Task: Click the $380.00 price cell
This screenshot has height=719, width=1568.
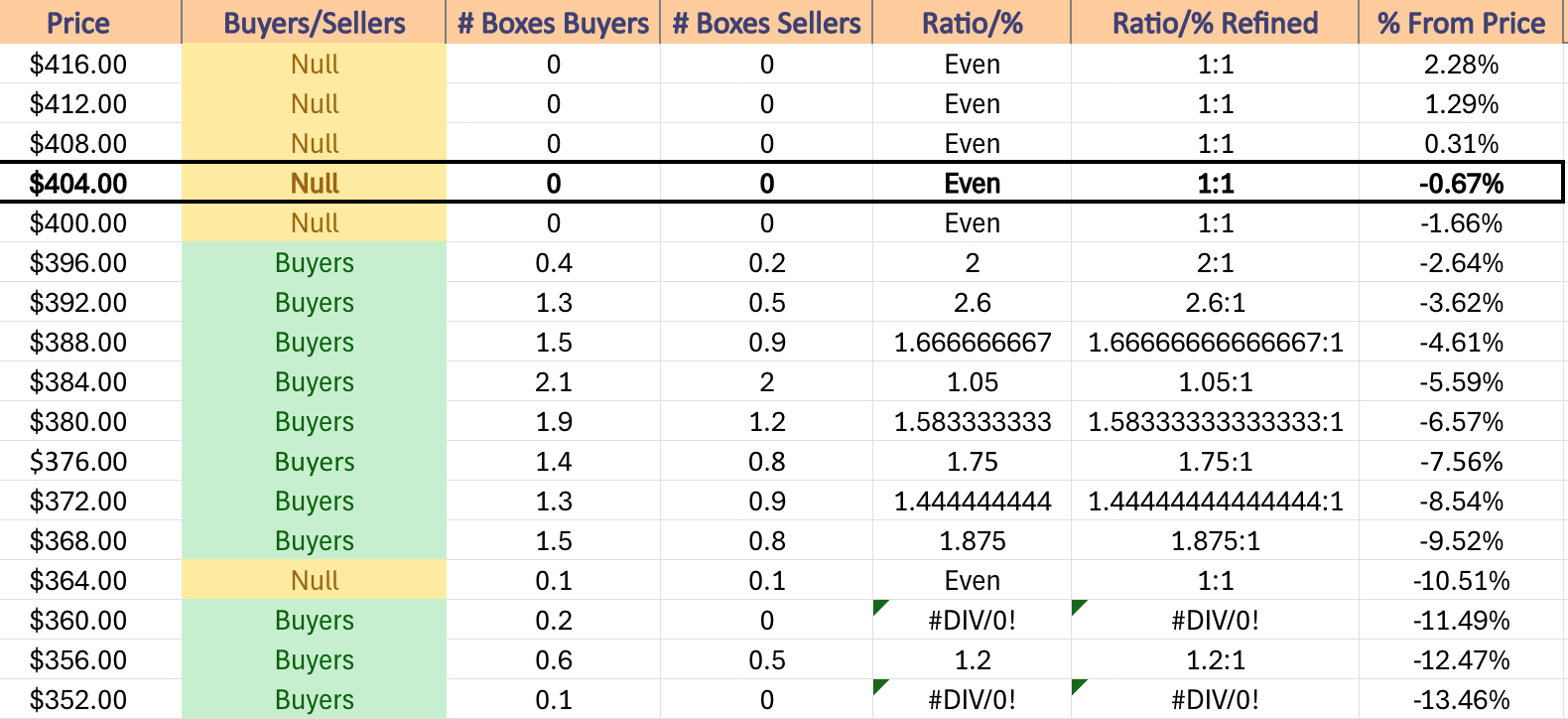Action: pos(90,422)
